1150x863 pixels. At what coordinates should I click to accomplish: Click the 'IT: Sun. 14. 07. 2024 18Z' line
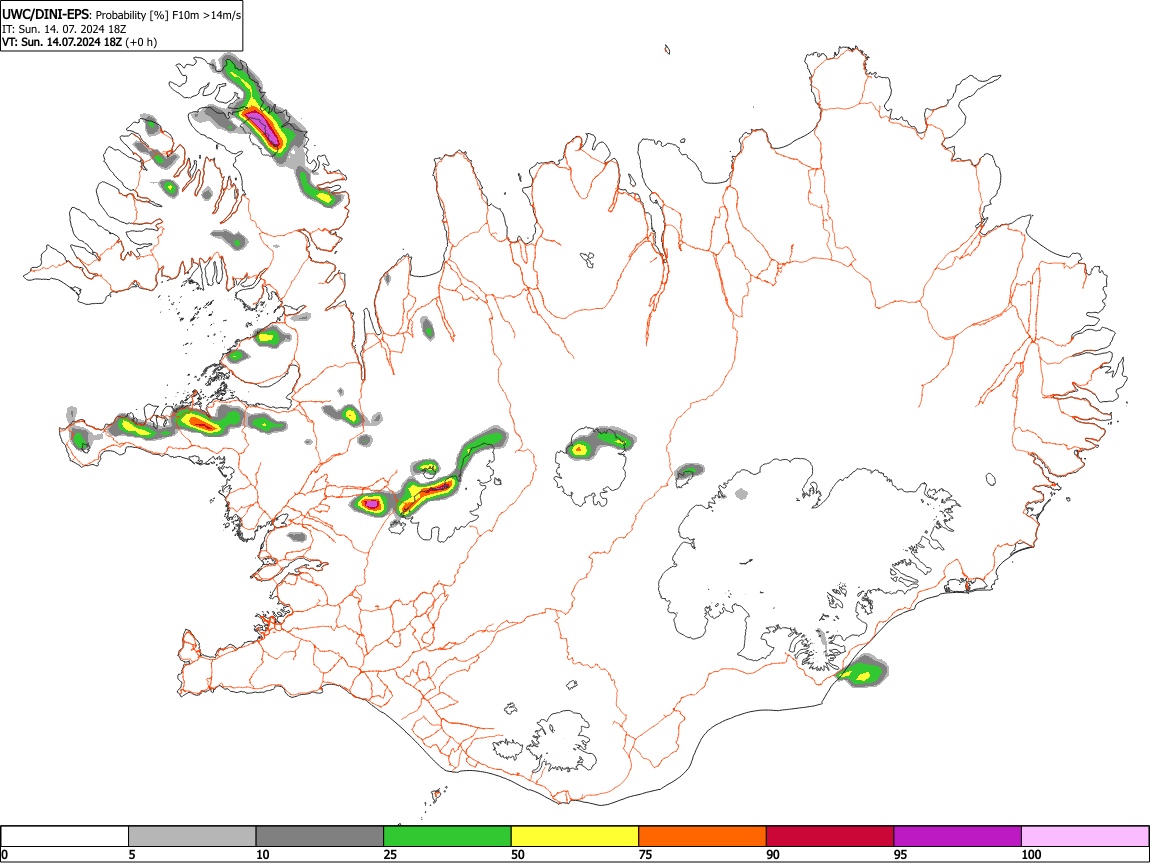coord(64,29)
